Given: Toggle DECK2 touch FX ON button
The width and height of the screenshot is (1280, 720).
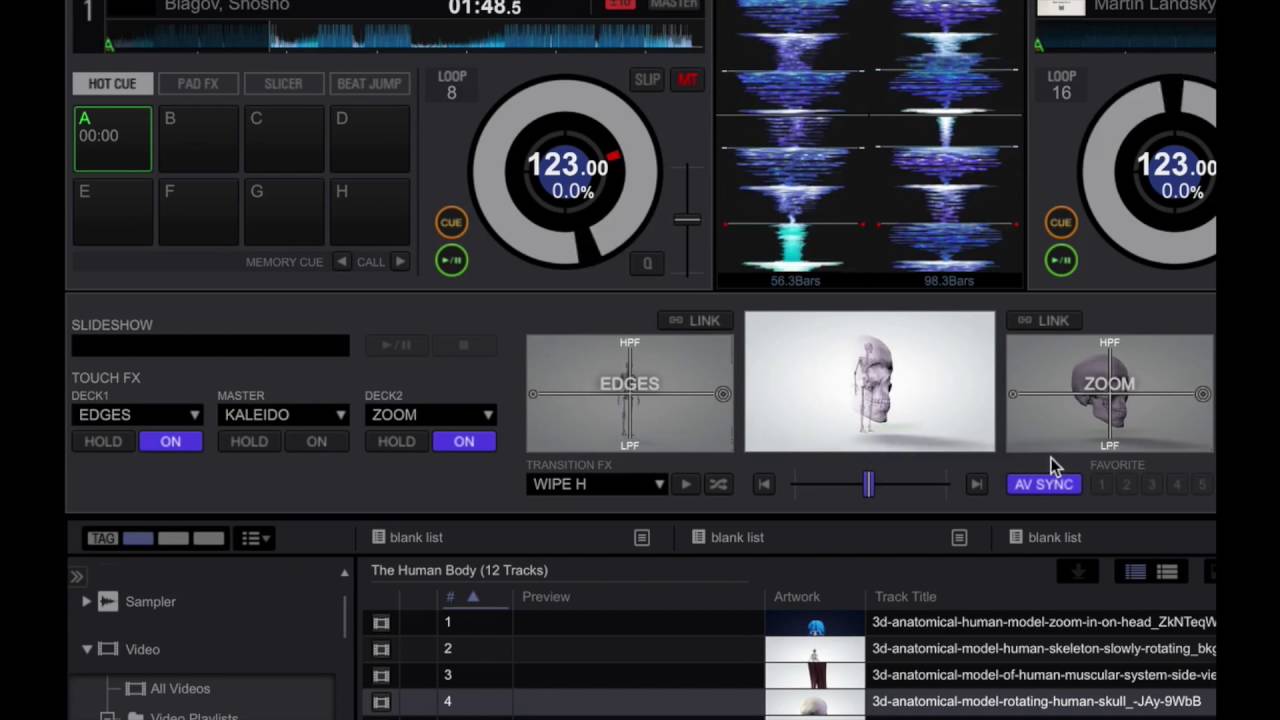Looking at the screenshot, I should pos(464,441).
